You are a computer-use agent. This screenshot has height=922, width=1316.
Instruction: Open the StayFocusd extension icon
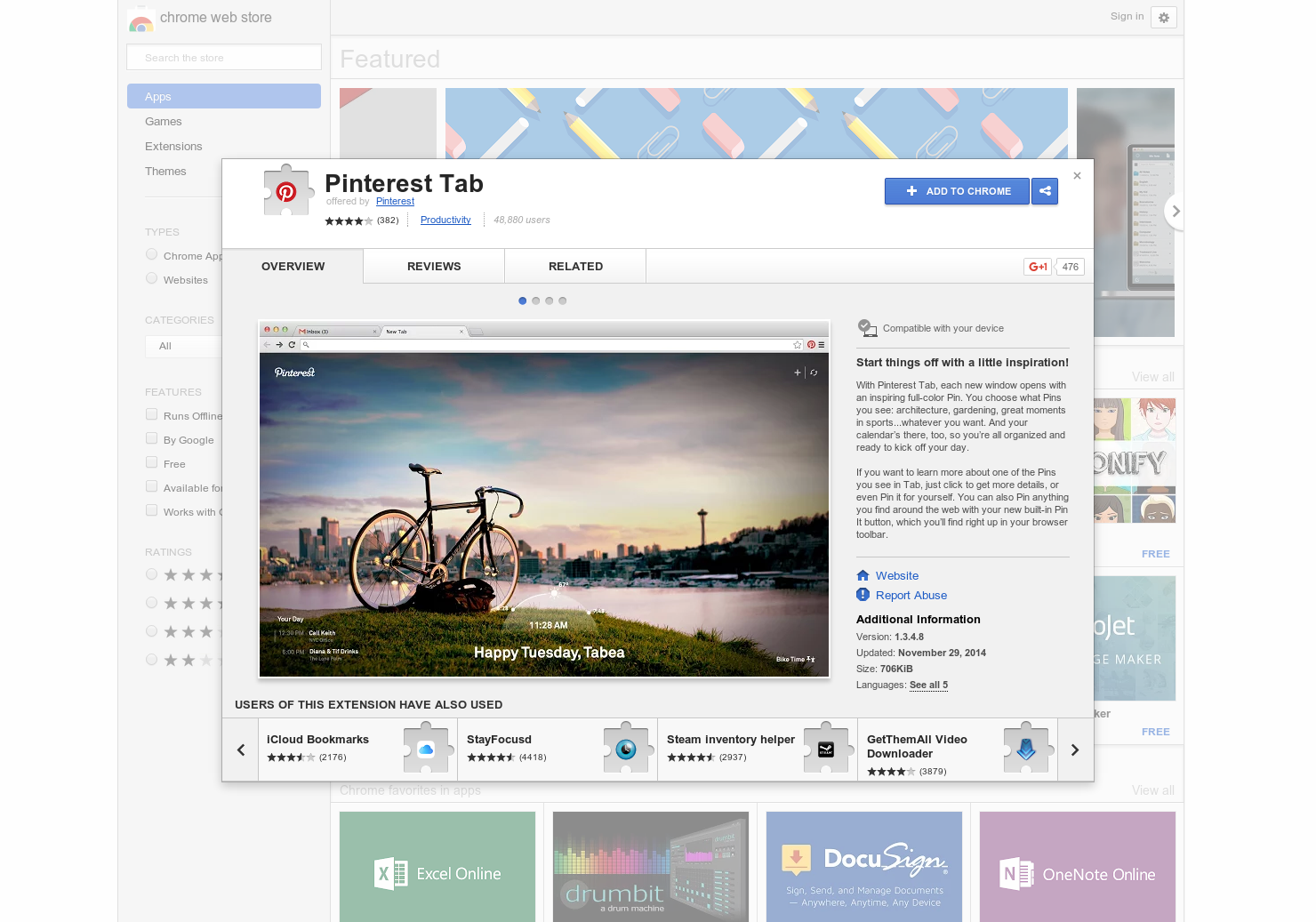[627, 749]
